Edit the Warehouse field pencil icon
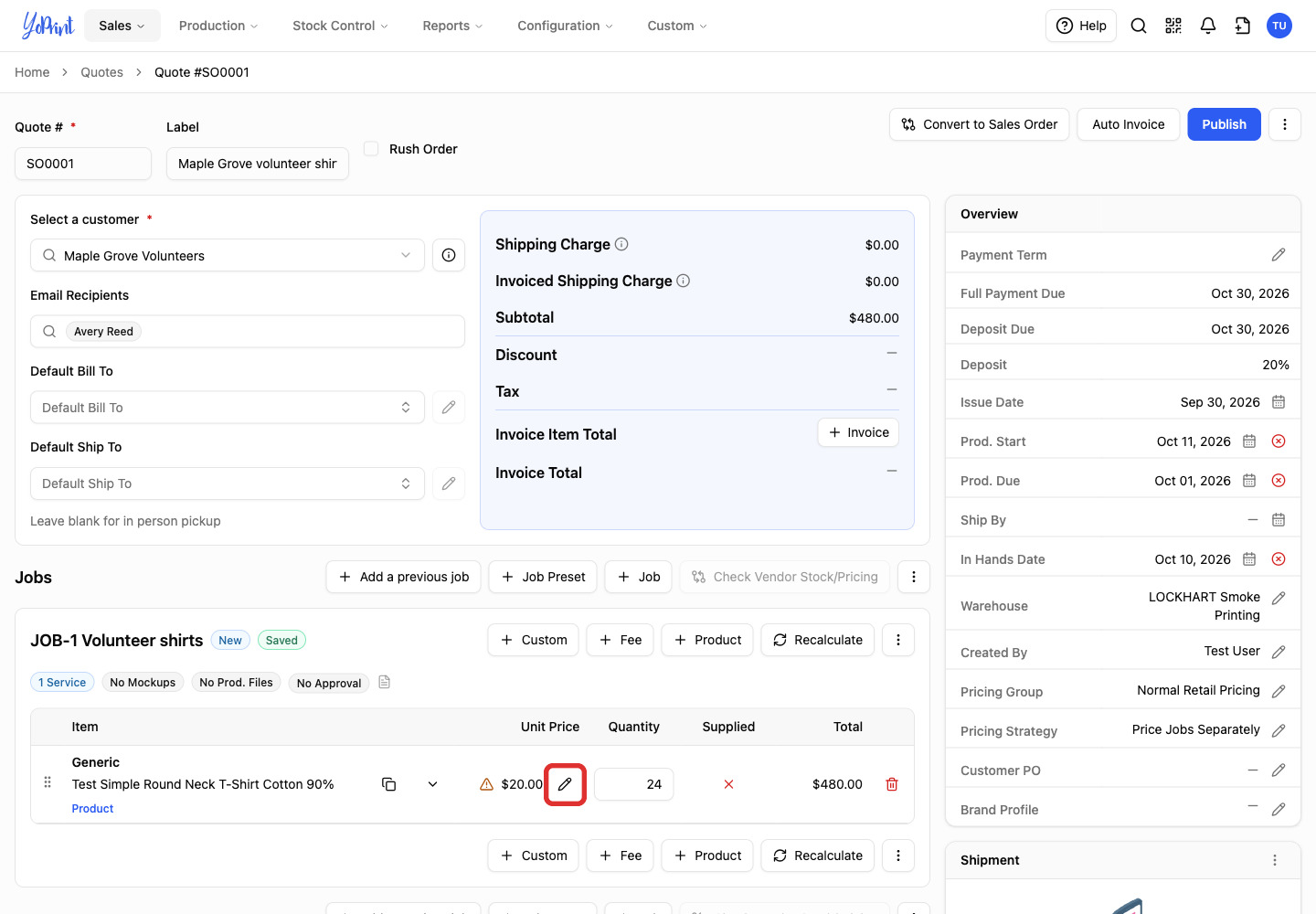1316x914 pixels. pyautogui.click(x=1279, y=598)
